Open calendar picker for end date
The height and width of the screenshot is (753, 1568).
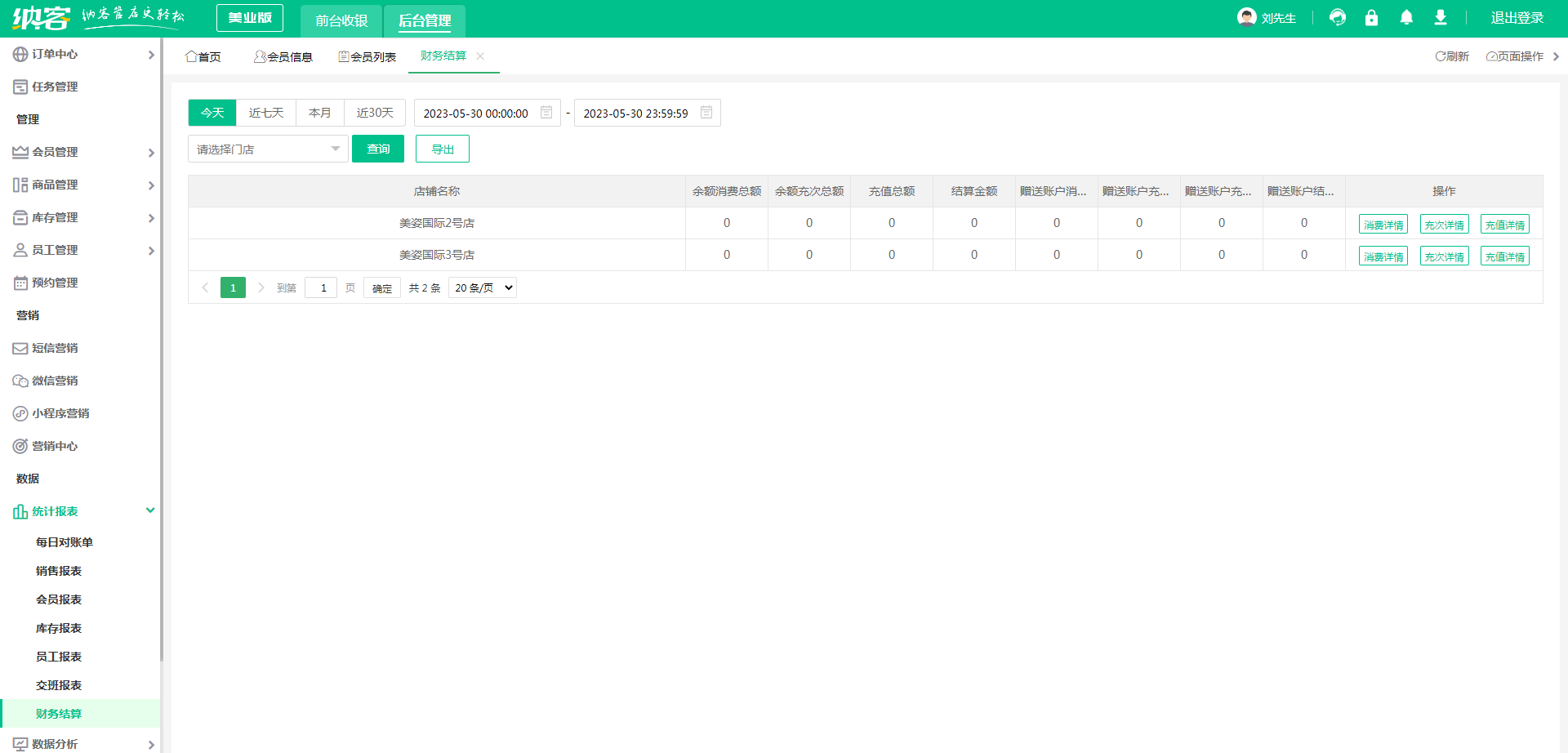click(706, 113)
